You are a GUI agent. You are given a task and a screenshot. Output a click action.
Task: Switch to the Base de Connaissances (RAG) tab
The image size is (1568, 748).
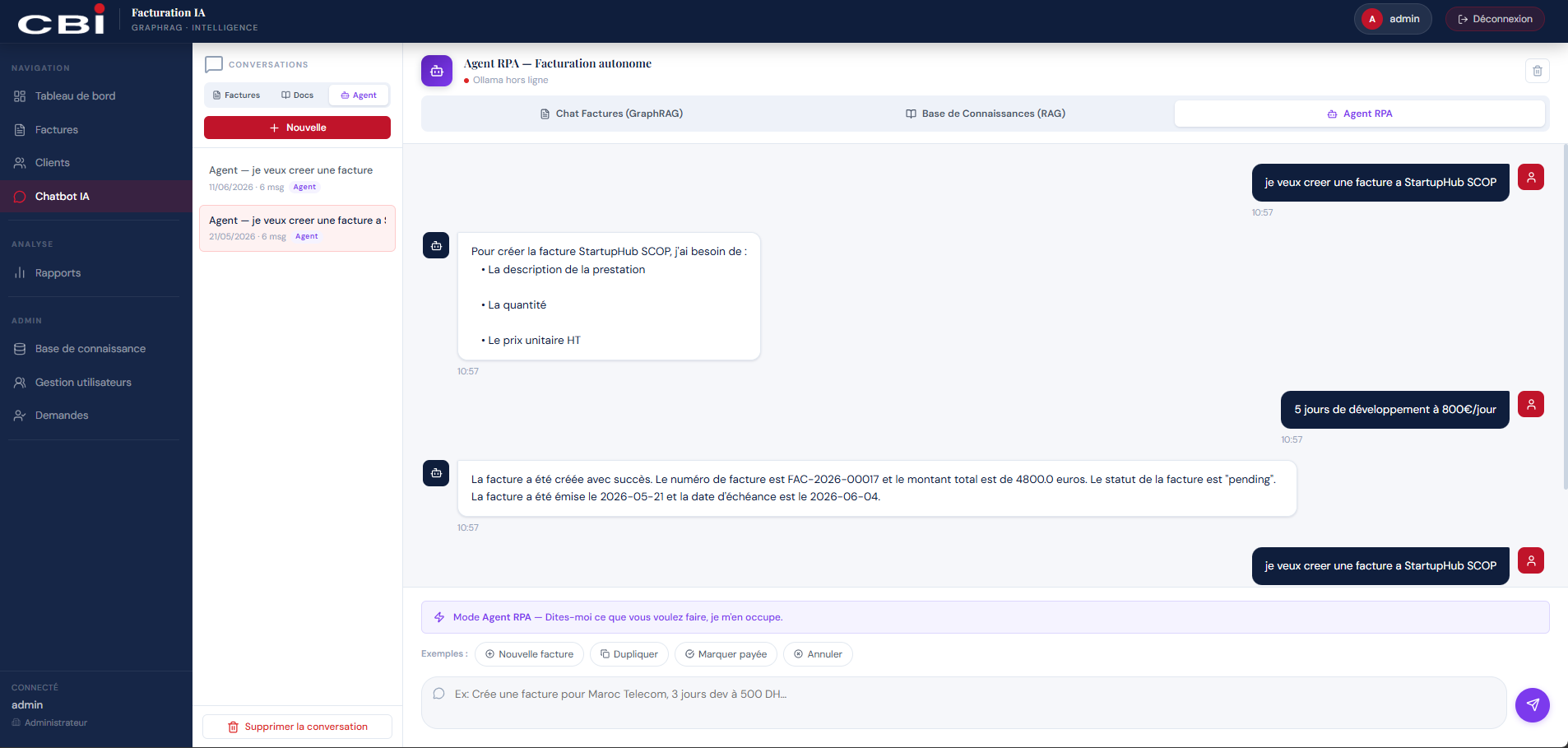pos(985,114)
